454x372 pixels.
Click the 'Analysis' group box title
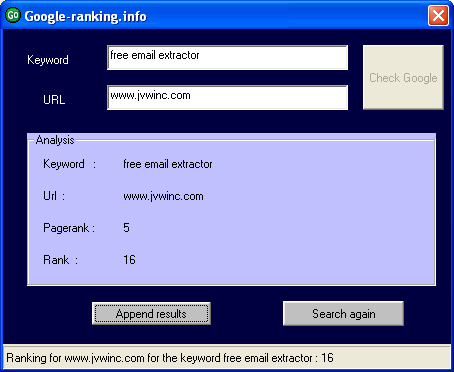(55, 140)
